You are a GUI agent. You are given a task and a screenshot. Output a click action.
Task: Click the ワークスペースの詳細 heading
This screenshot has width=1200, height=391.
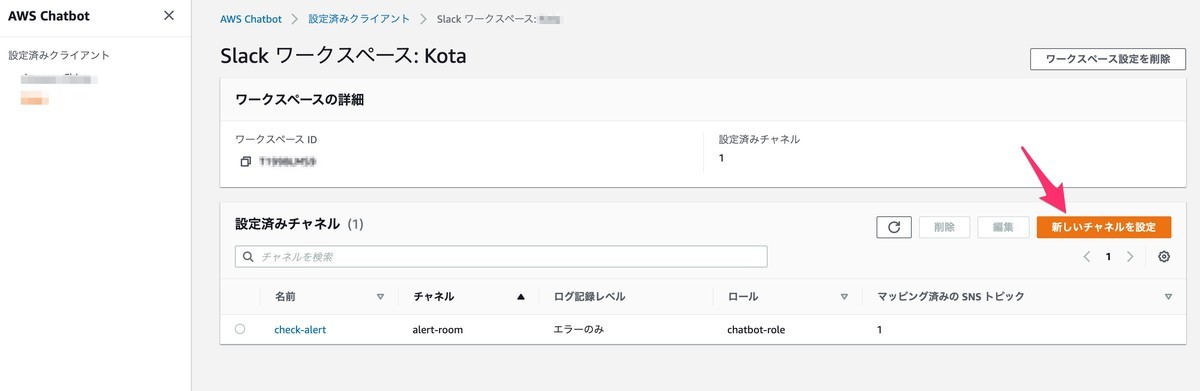(x=299, y=100)
